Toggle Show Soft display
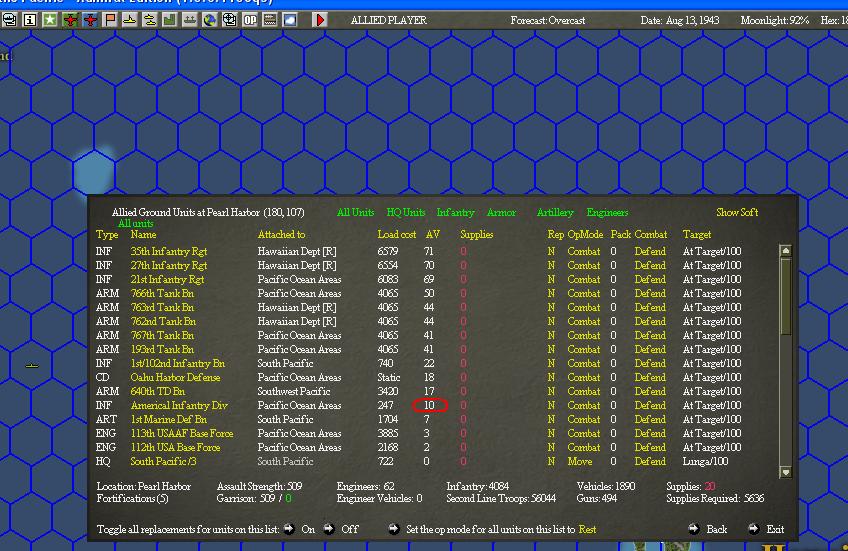 point(737,213)
